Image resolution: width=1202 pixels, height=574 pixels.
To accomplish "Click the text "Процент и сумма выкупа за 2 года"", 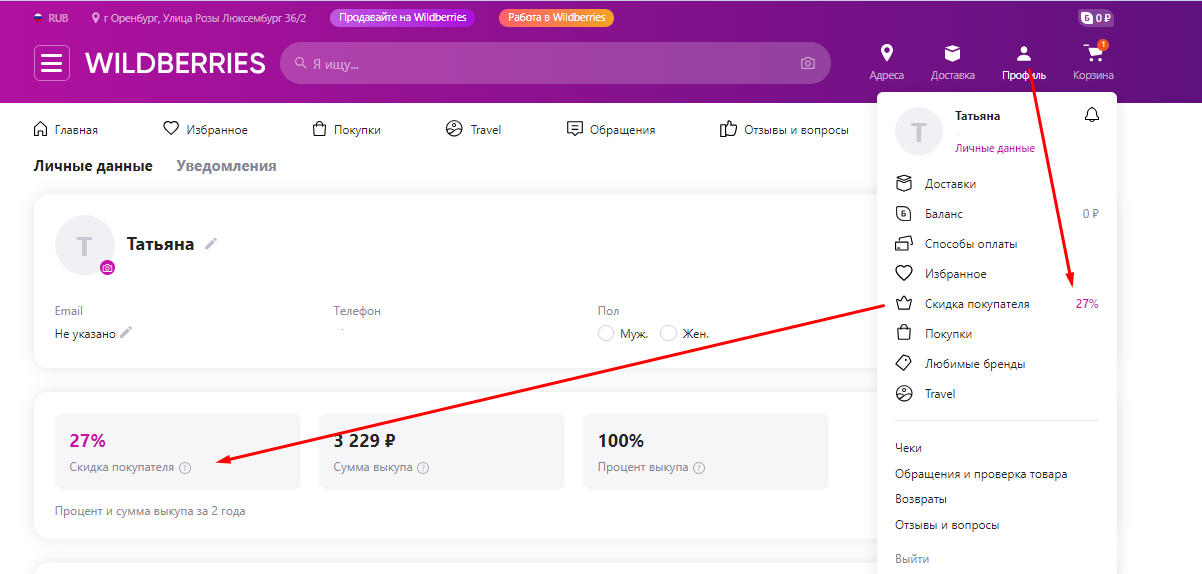I will 150,511.
